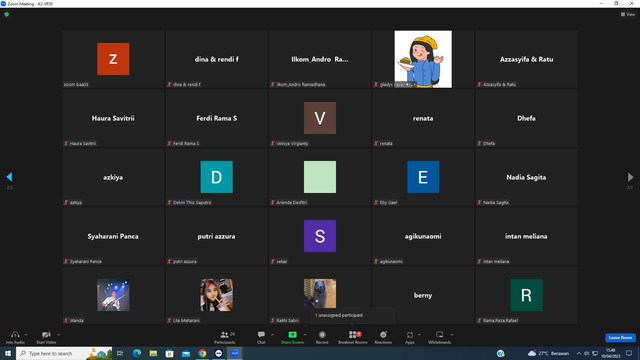Select the putri azzura tile
Viewport: 640px width, 360px height.
tap(216, 236)
